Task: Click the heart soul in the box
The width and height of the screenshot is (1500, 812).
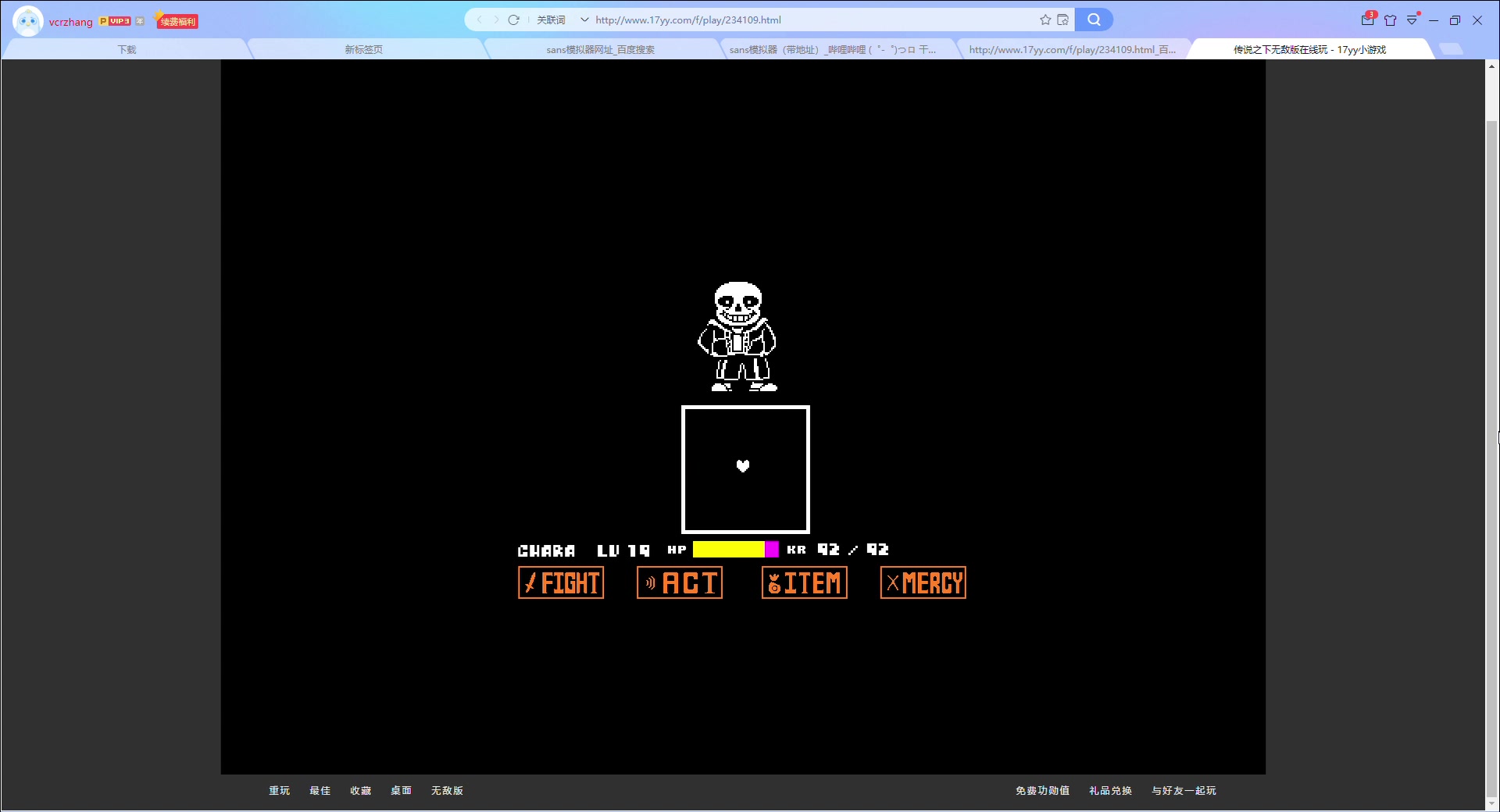Action: pyautogui.click(x=743, y=465)
